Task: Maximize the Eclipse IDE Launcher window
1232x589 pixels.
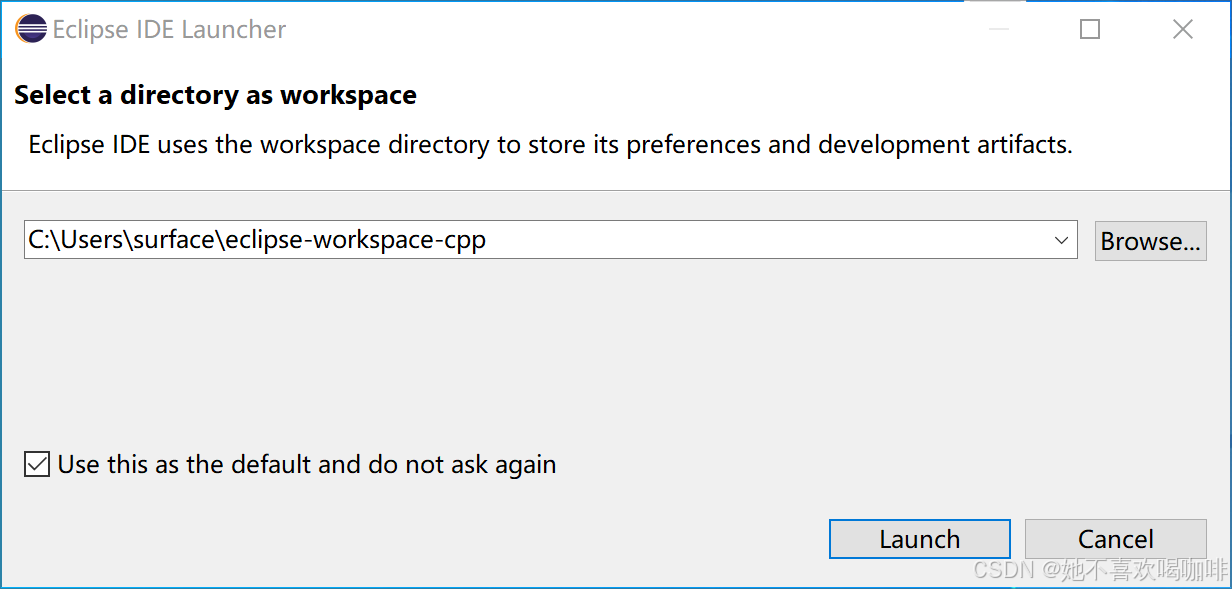Action: coord(1090,30)
